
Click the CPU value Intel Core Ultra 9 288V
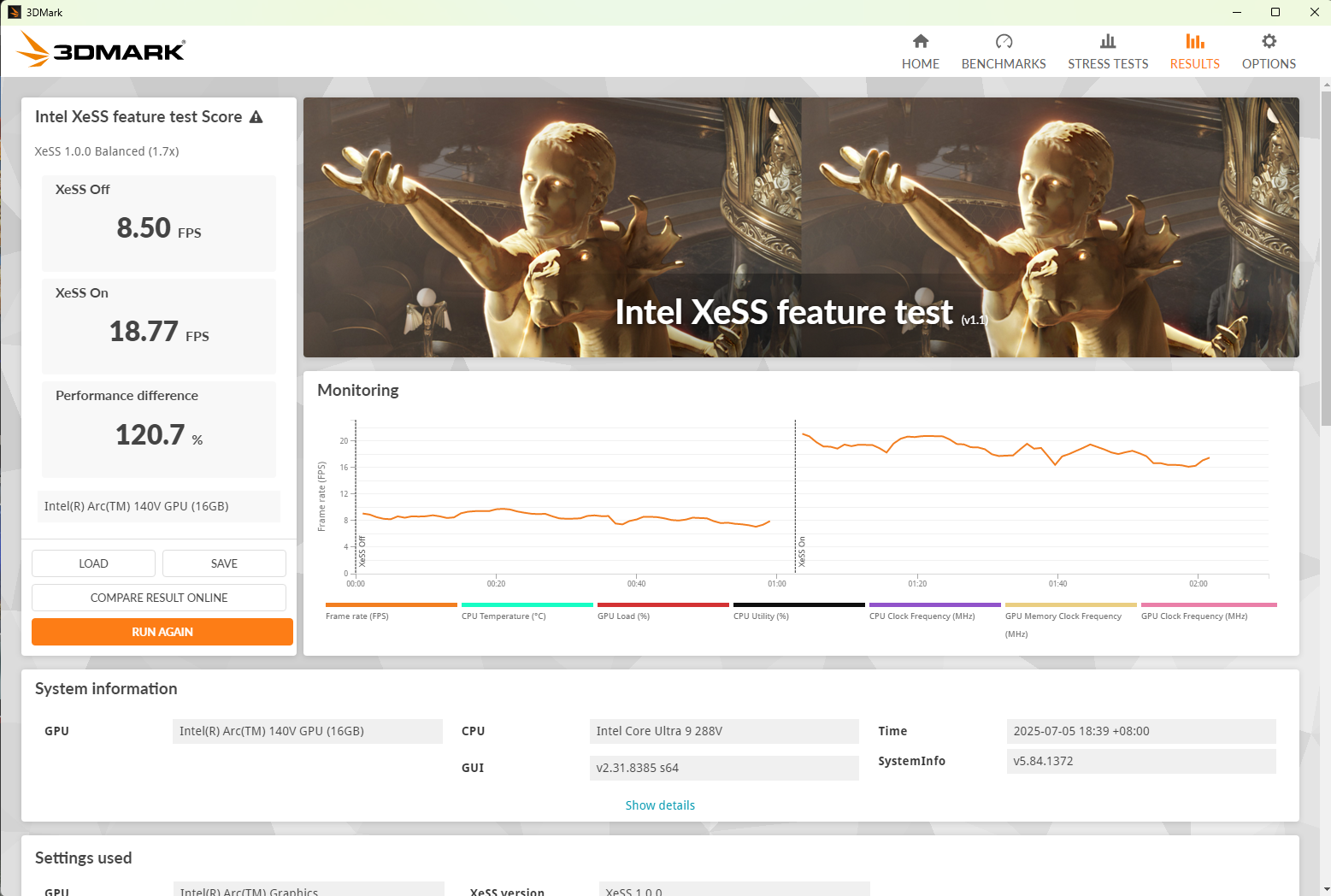coord(724,731)
